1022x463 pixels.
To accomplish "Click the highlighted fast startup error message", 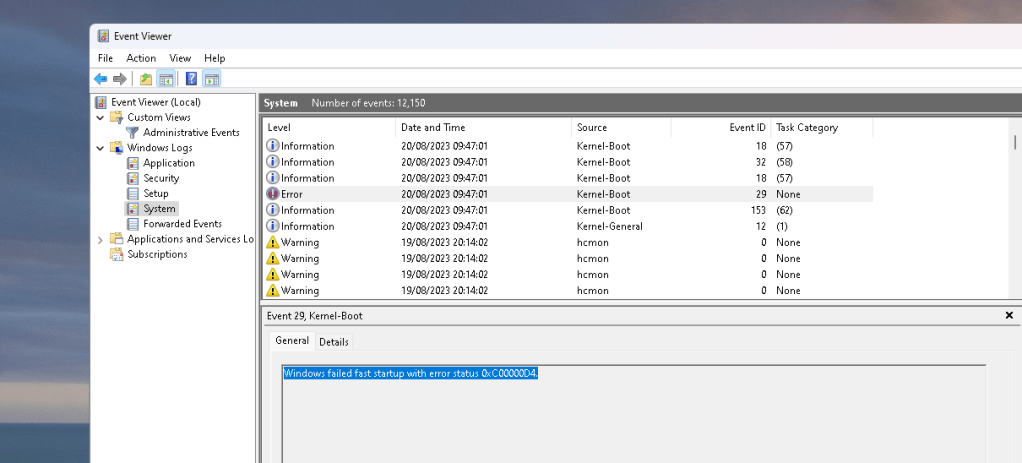I will pos(411,374).
